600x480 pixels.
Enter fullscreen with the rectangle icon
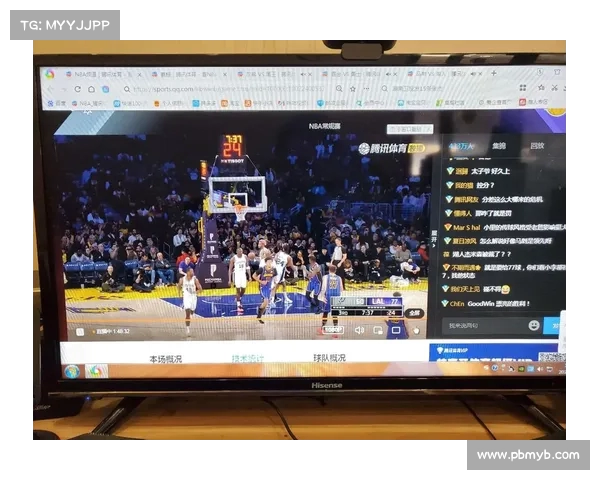click(396, 330)
